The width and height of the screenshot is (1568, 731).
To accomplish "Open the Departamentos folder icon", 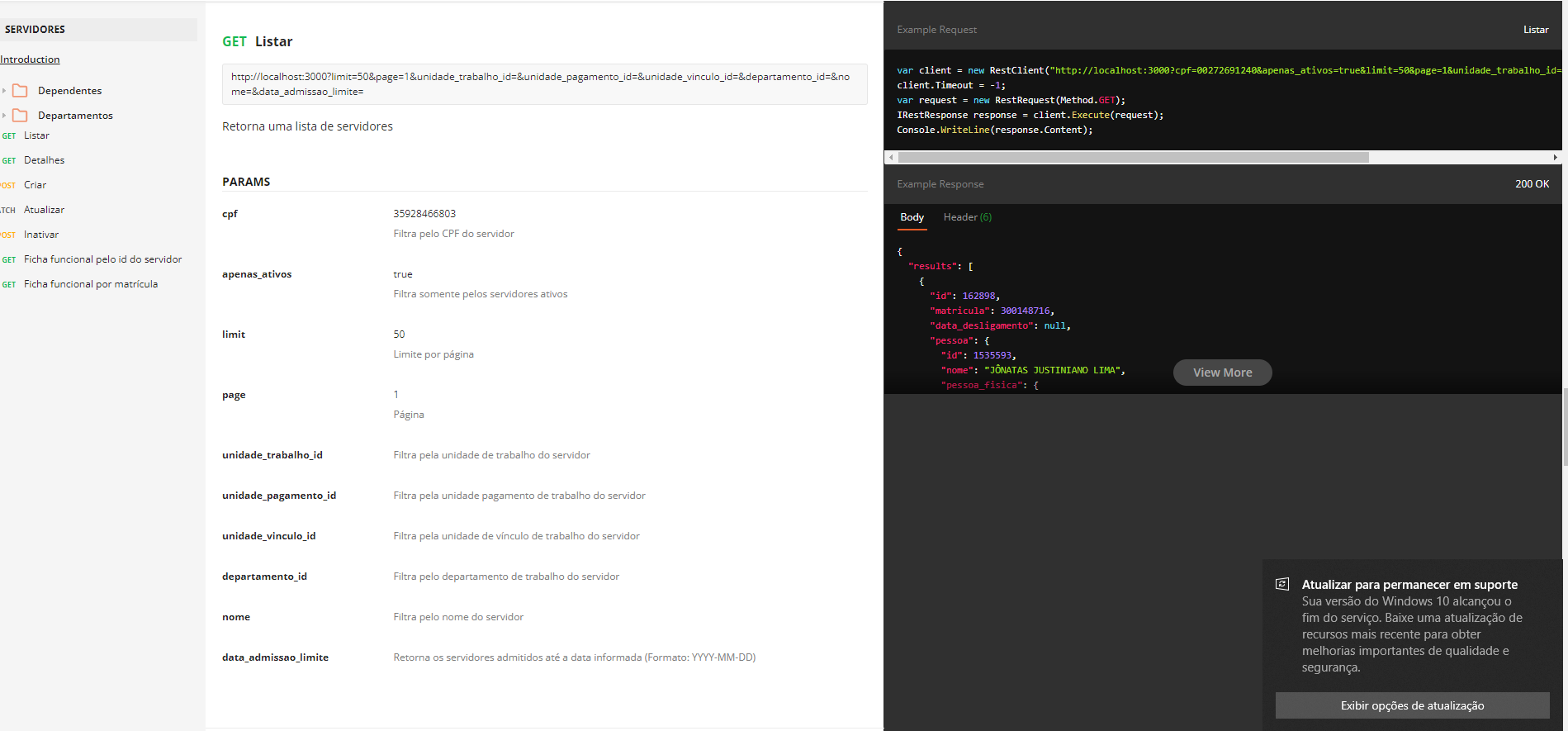I will coord(21,116).
